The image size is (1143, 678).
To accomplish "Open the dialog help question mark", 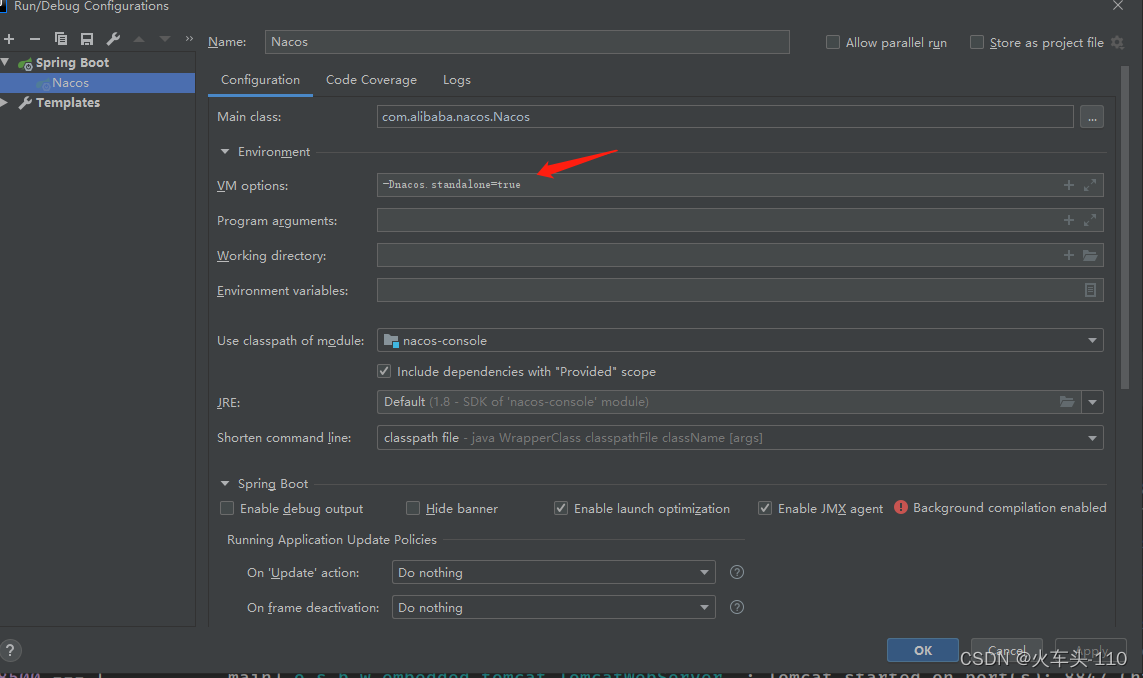I will click(10, 650).
